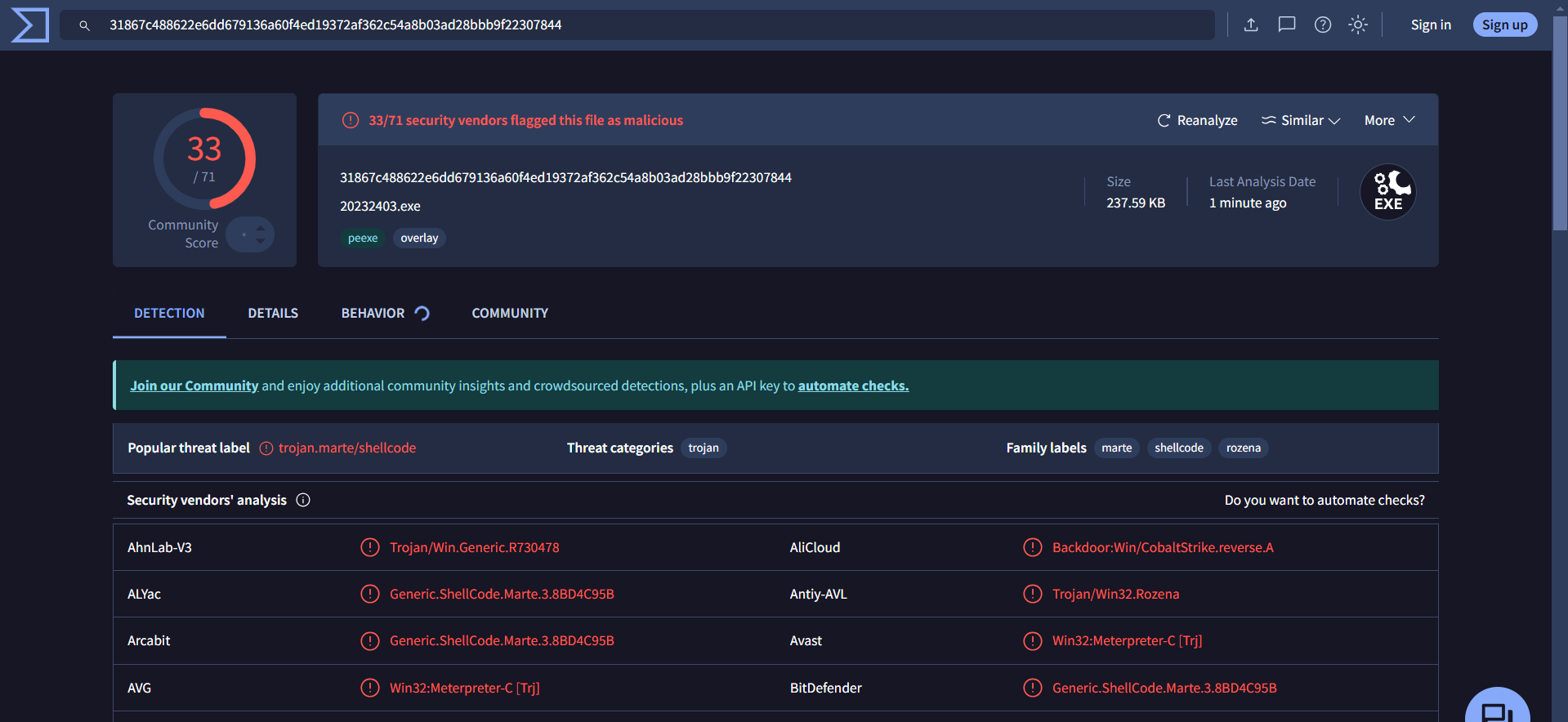
Task: Vote up on community score
Action: [x=261, y=229]
